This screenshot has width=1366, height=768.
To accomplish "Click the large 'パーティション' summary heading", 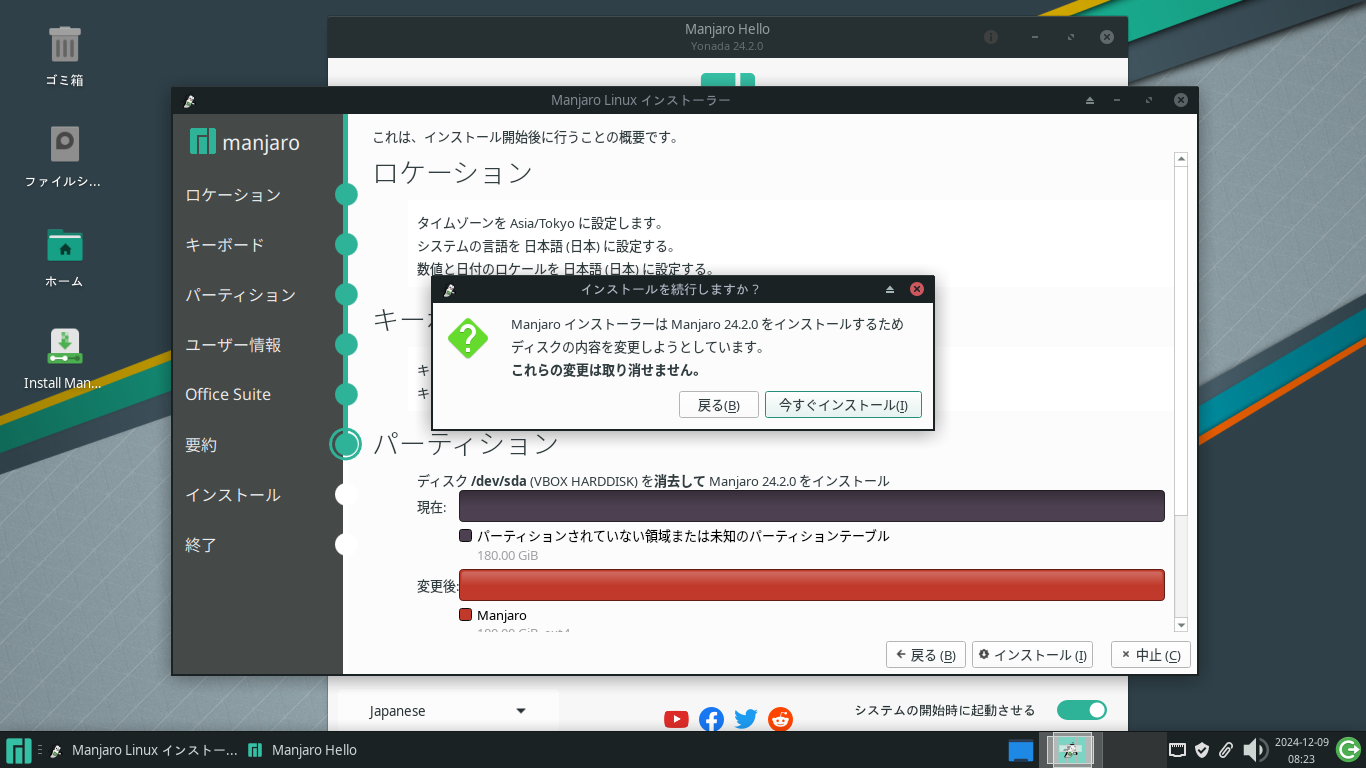I will tap(466, 443).
